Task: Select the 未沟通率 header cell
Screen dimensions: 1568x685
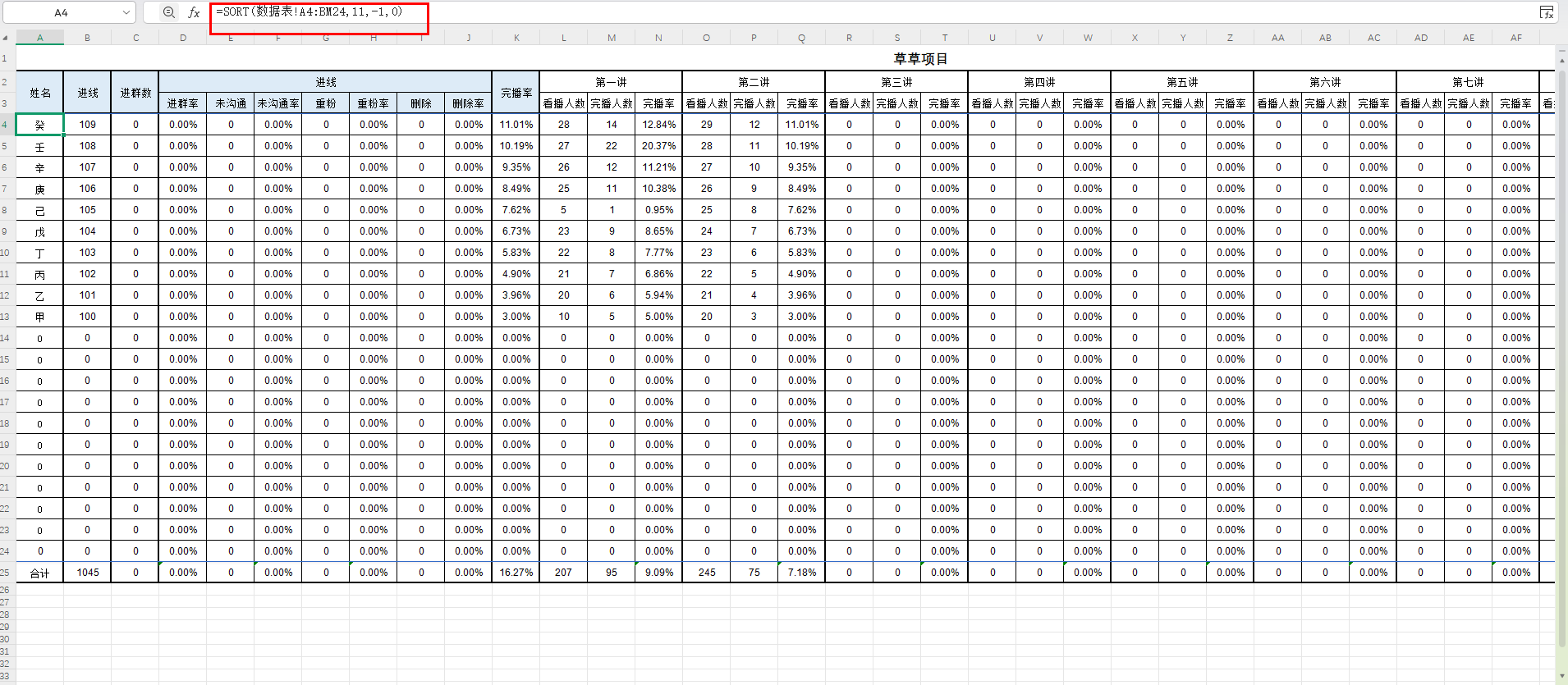Action: pyautogui.click(x=278, y=103)
